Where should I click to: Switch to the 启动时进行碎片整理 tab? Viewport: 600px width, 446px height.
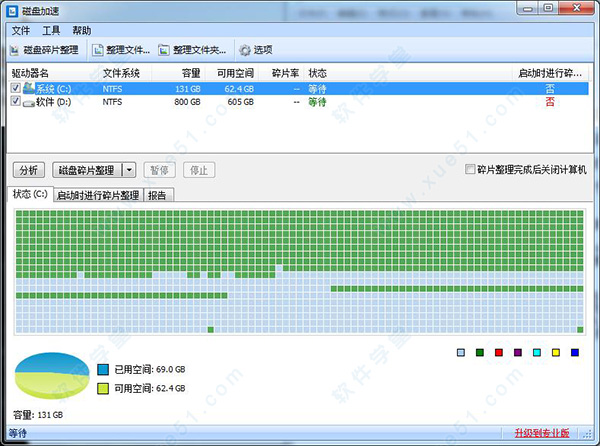pos(98,195)
